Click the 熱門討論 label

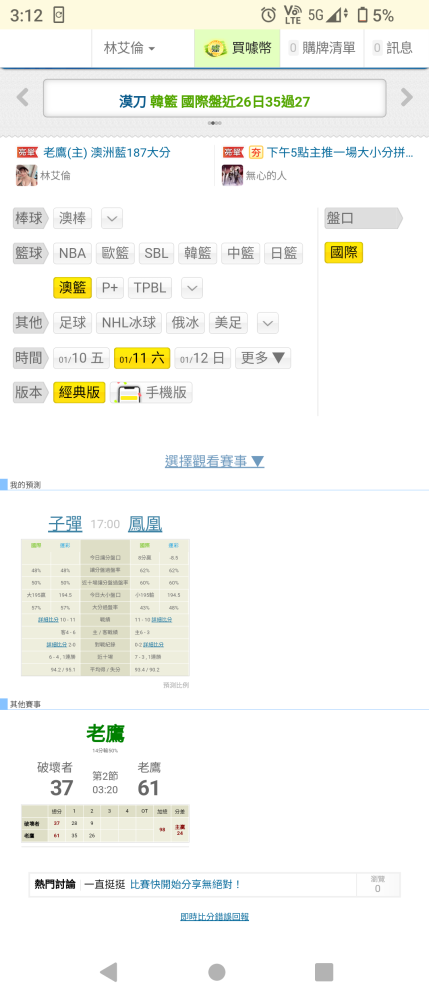pos(55,885)
